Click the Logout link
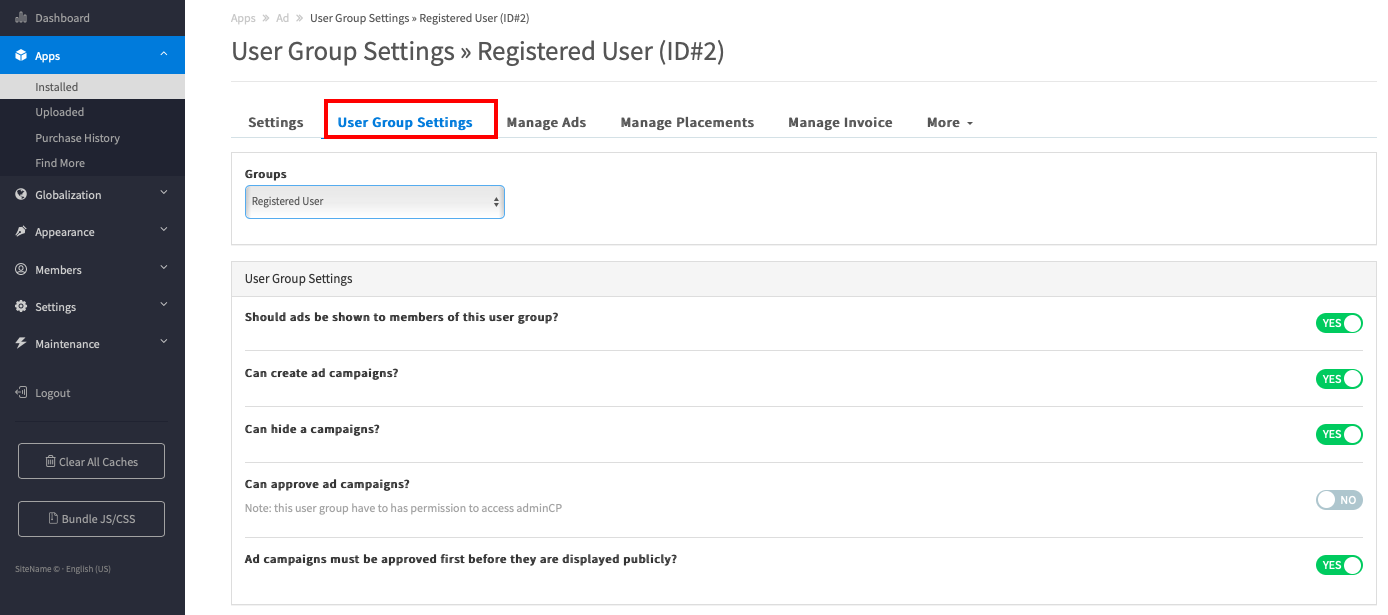This screenshot has width=1388, height=615. click(53, 393)
